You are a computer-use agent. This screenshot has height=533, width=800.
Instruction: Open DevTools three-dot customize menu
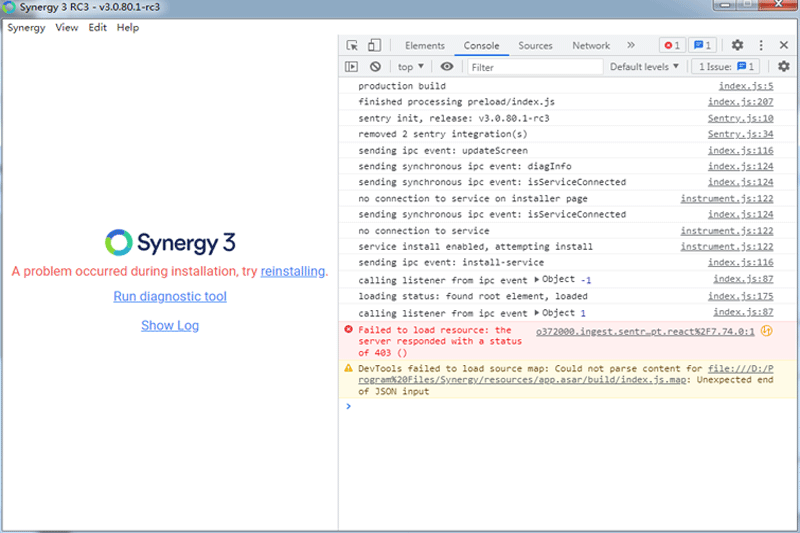tap(761, 45)
